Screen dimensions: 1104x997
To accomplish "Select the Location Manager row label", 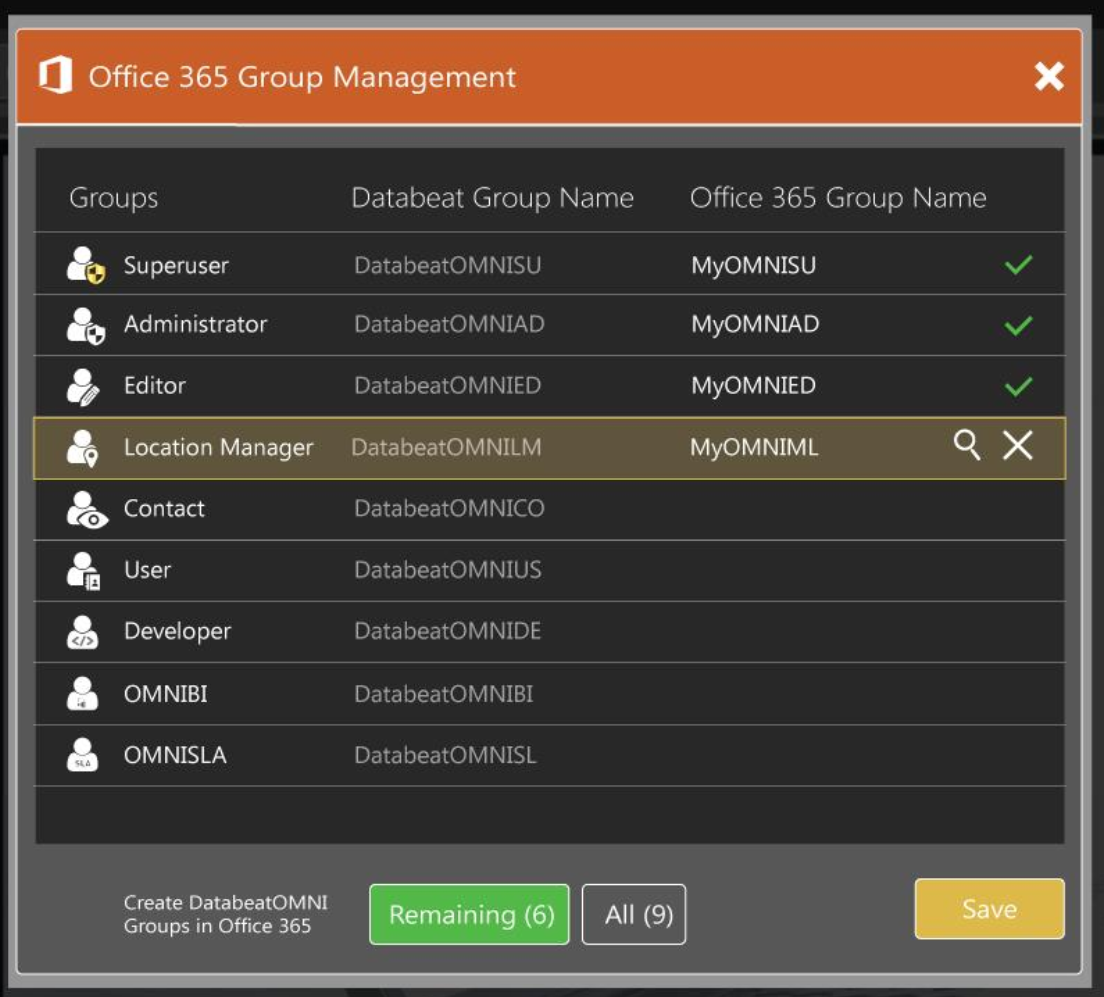I will tap(218, 447).
